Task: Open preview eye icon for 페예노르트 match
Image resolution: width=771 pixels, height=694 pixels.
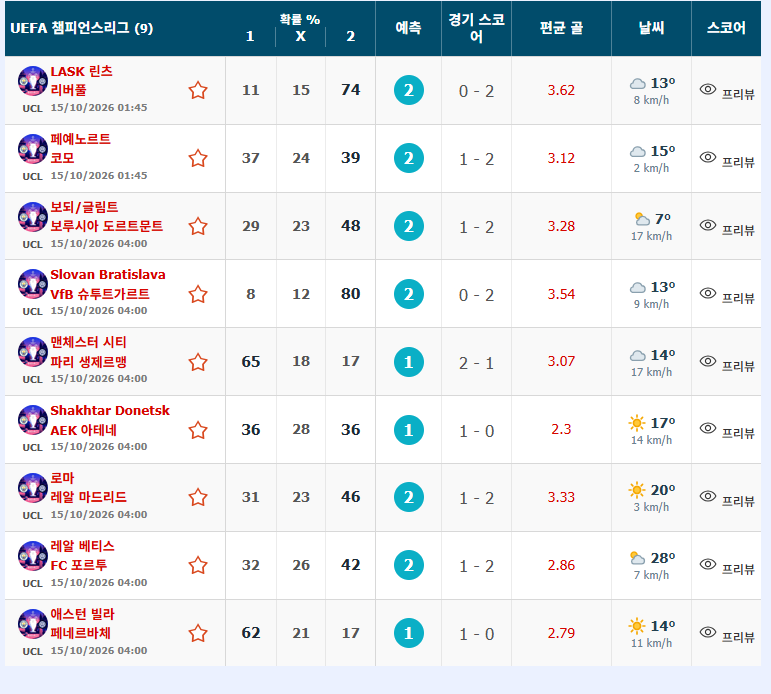Action: coord(708,157)
